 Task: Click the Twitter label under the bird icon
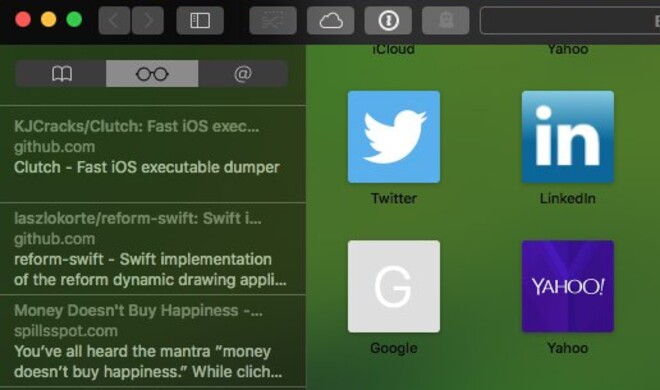394,198
